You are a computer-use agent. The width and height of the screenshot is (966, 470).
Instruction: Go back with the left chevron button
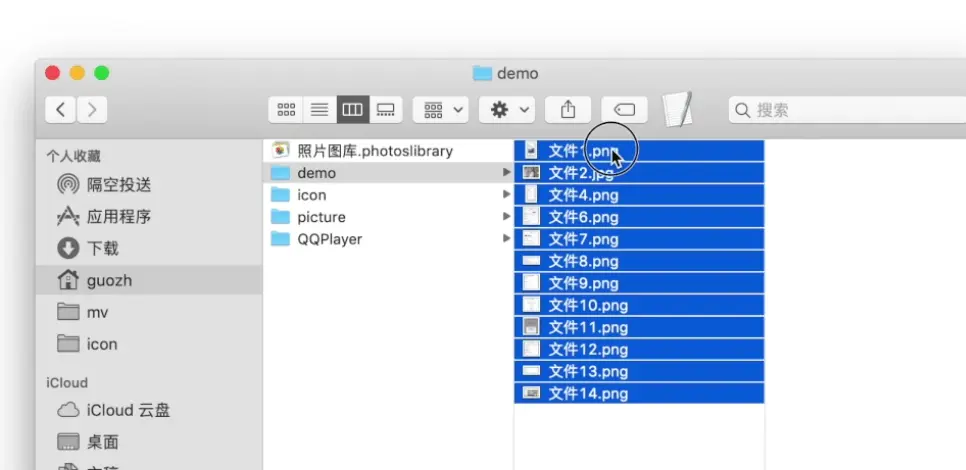coord(60,110)
